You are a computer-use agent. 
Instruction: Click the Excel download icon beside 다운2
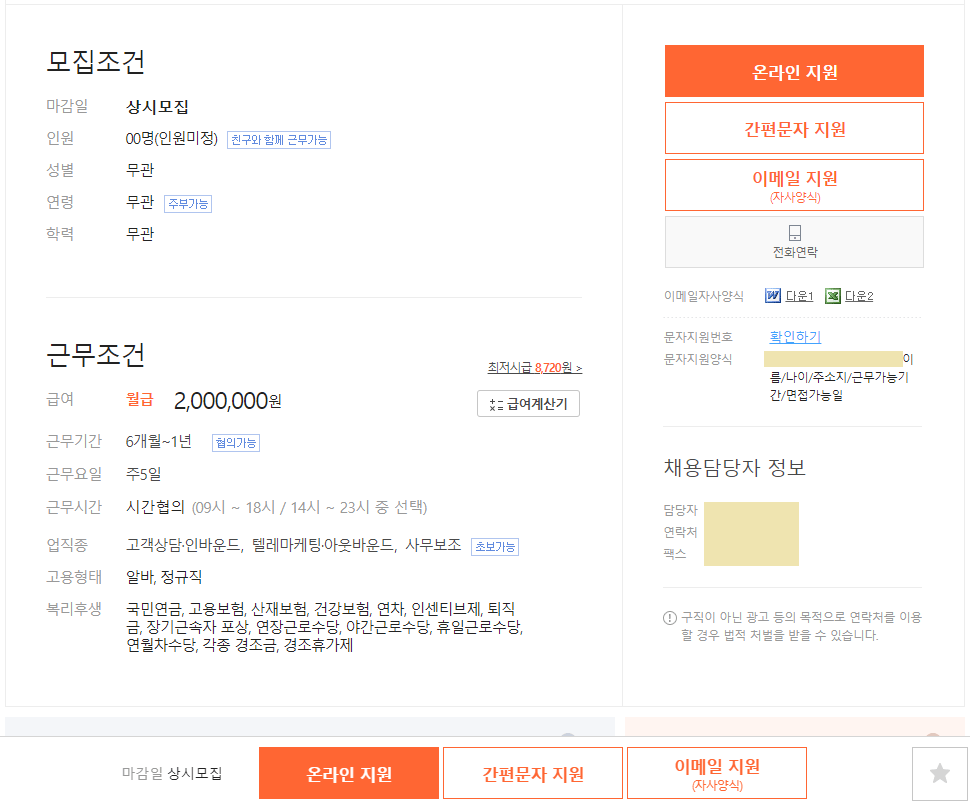832,294
